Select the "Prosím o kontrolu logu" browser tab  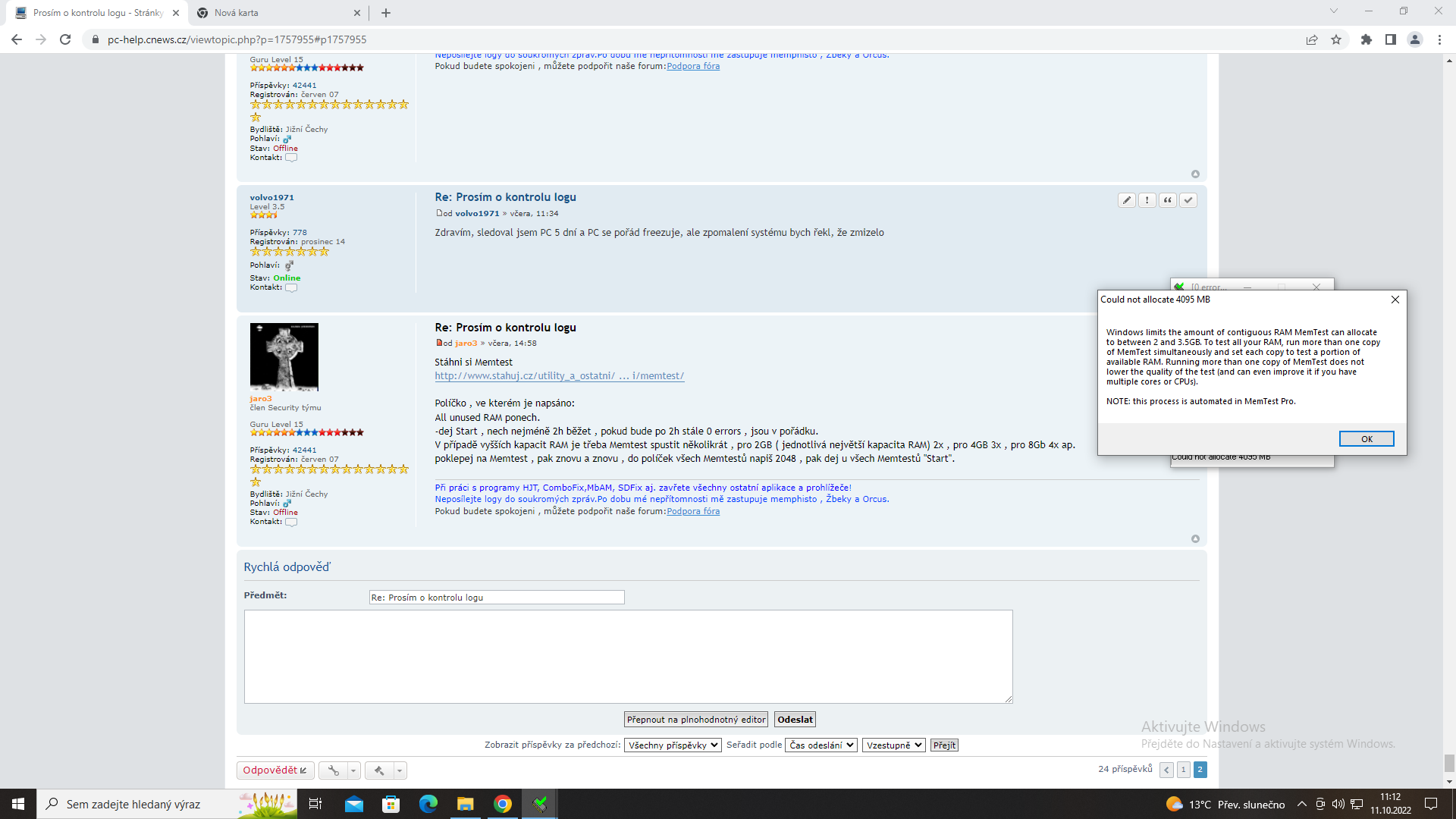97,13
